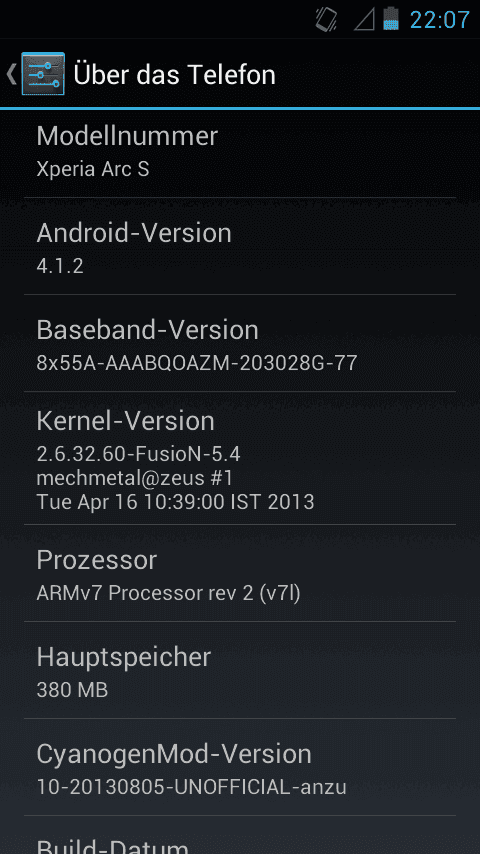
Task: Select the Hauptspeicher entry
Action: 240,670
